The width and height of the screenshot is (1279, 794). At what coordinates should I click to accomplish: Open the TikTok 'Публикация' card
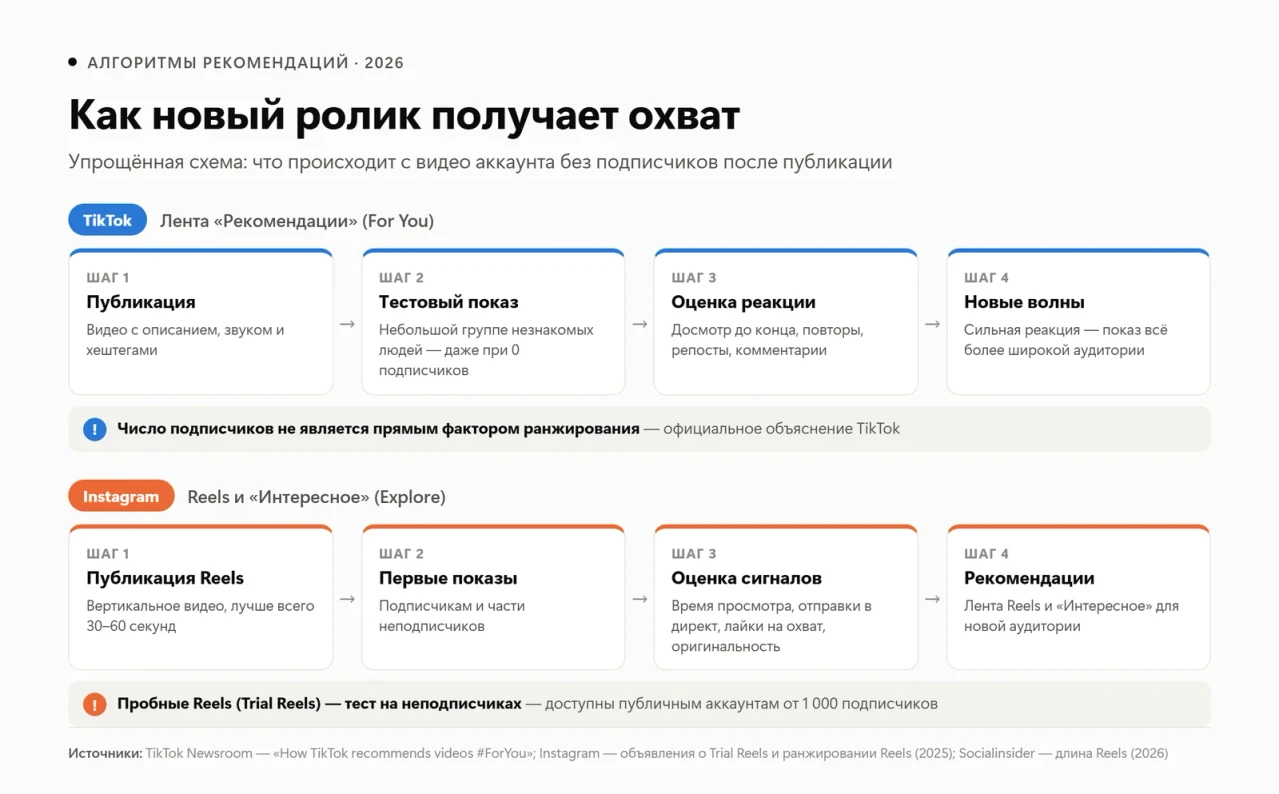pyautogui.click(x=201, y=322)
